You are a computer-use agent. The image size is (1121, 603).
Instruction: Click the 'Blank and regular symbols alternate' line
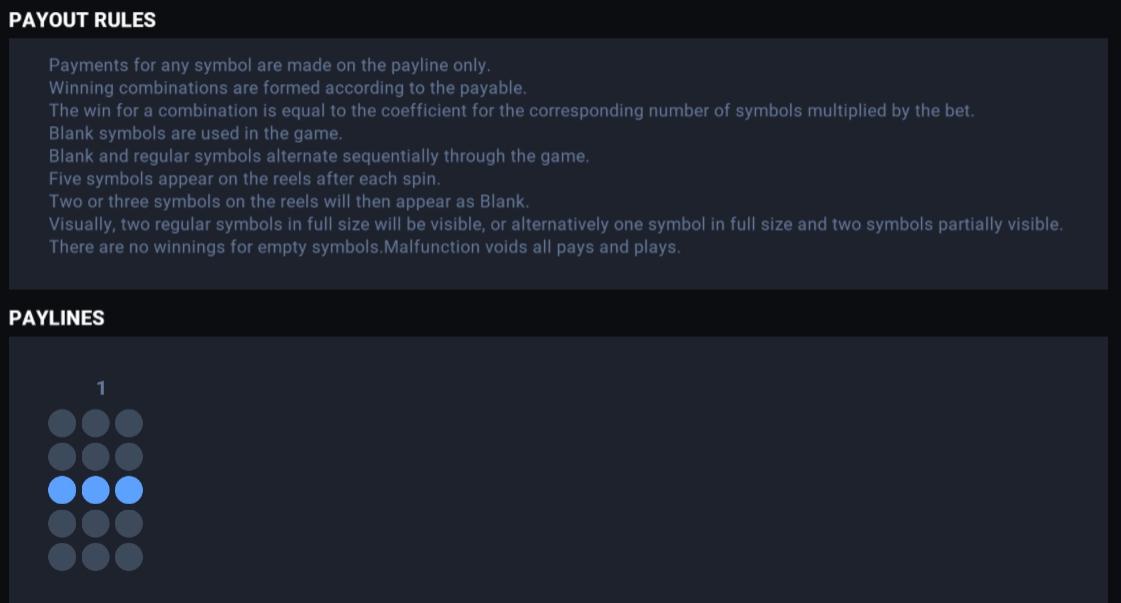pyautogui.click(x=319, y=156)
